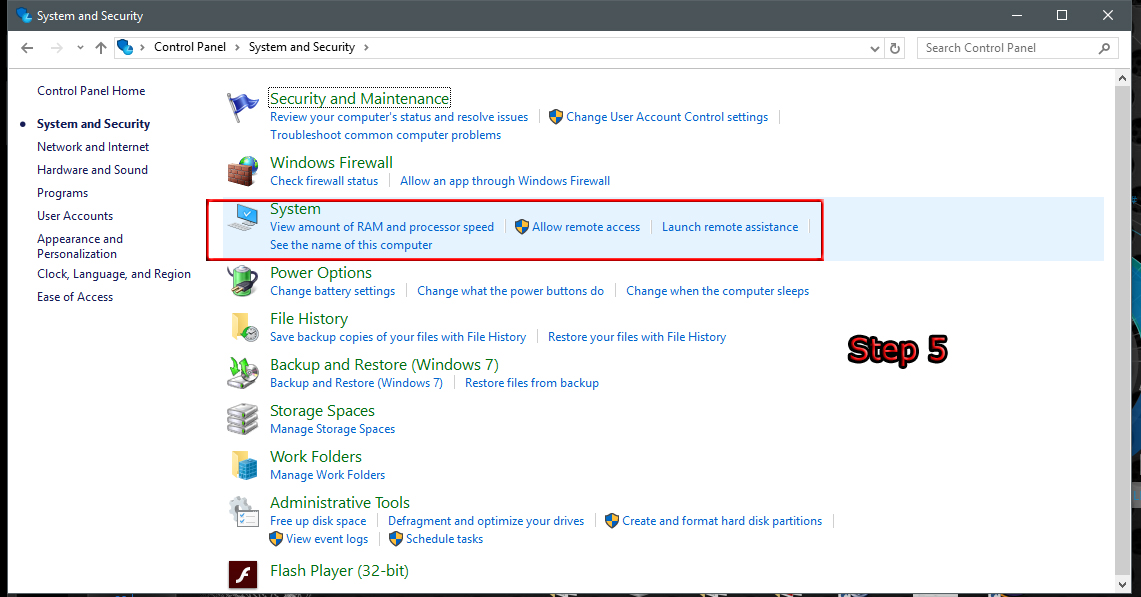Open the recent locations dropdown arrow
The image size is (1141, 597).
click(79, 48)
